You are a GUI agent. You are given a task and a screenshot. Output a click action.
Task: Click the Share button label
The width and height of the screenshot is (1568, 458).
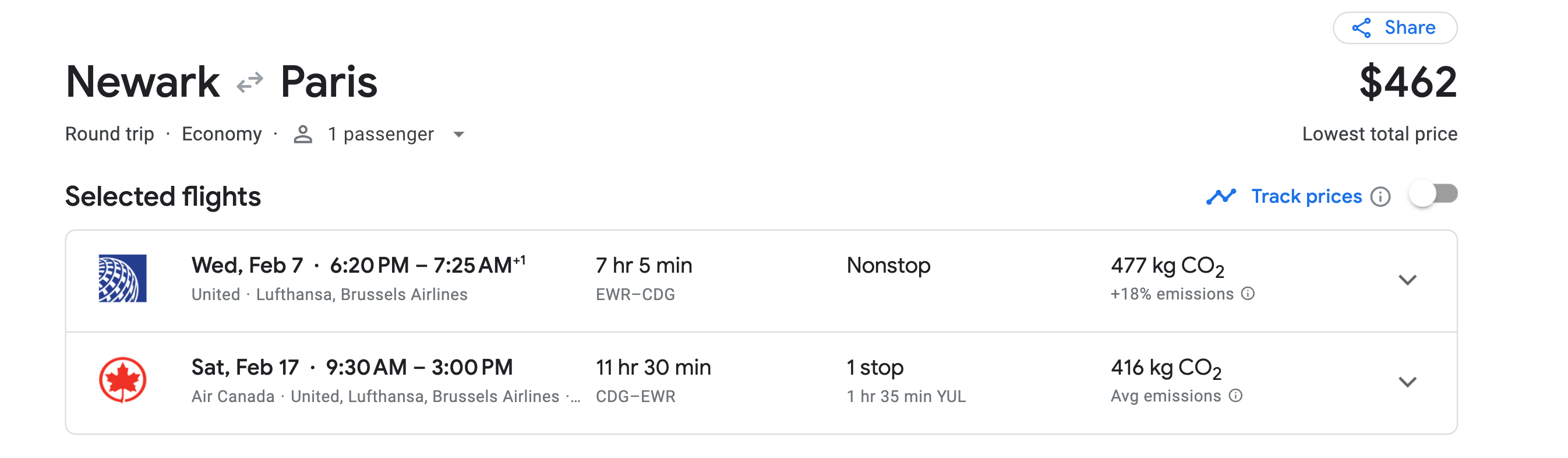point(1410,28)
